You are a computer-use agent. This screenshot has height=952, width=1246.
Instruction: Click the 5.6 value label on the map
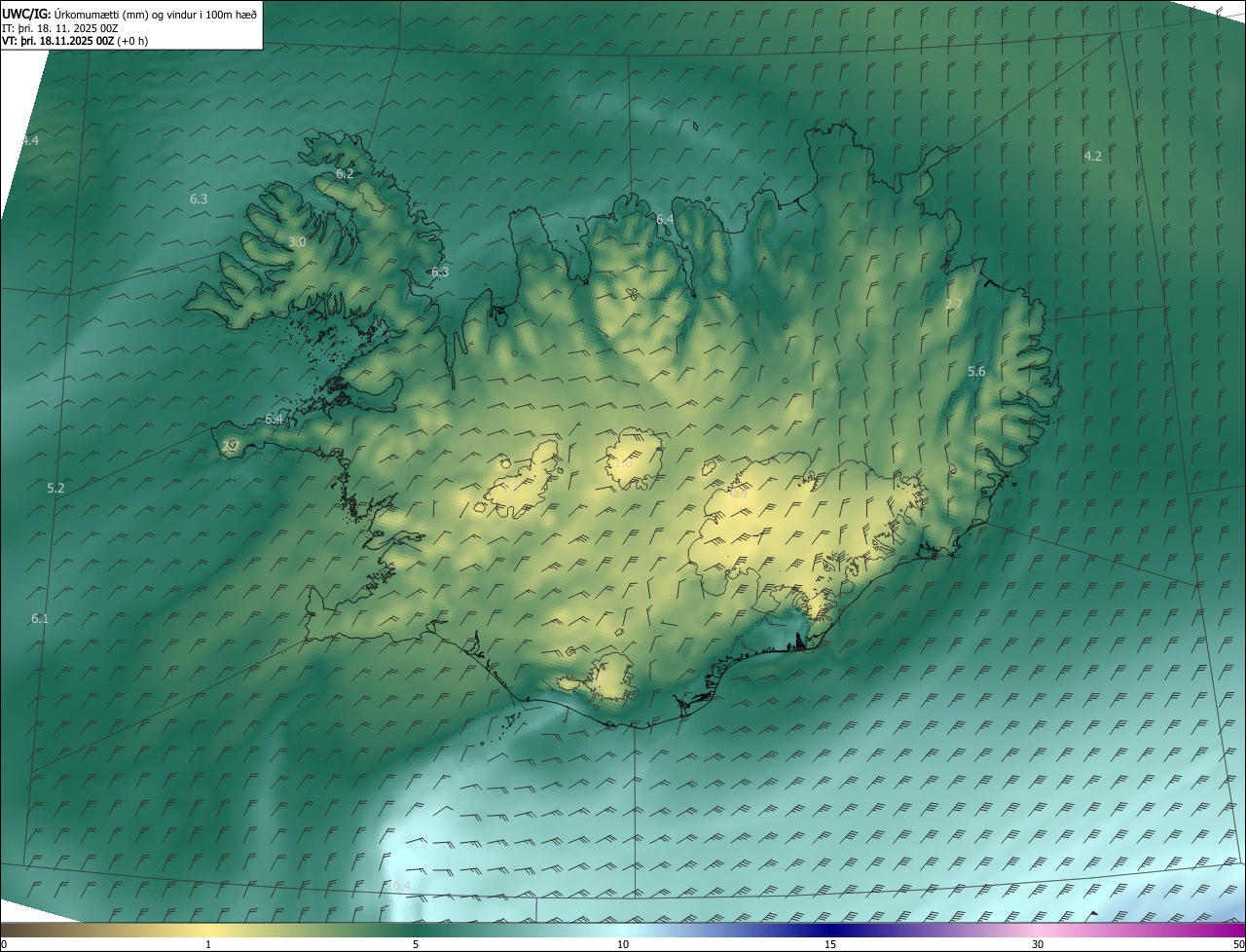coord(976,371)
